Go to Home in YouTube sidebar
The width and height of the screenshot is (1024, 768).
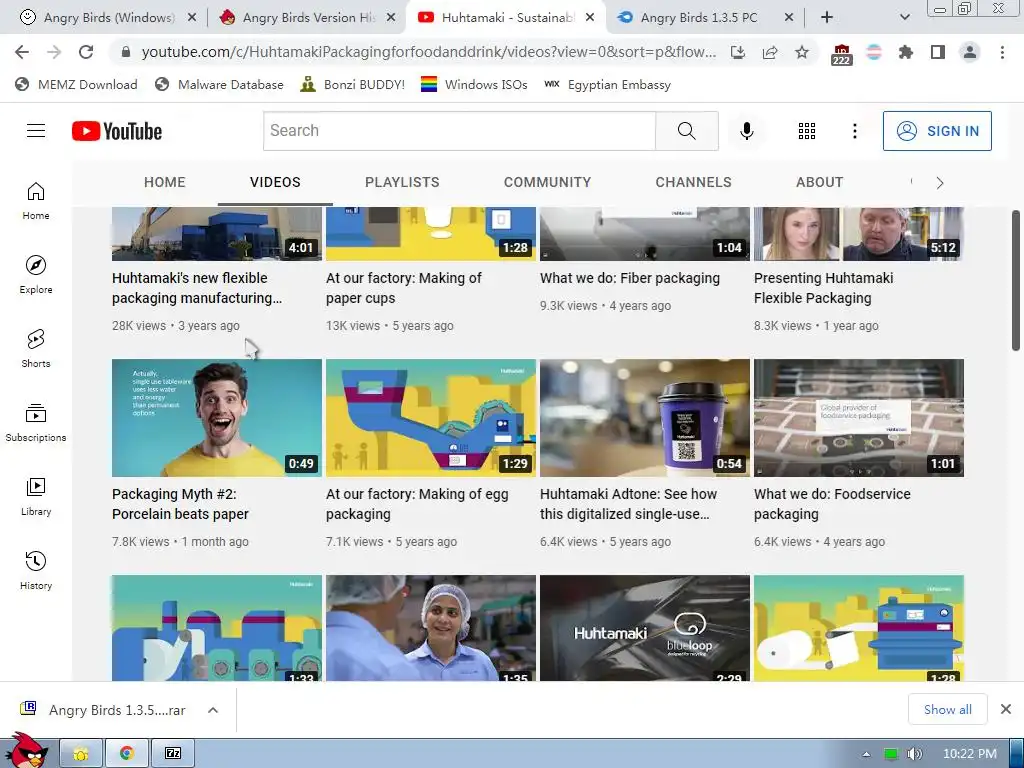pyautogui.click(x=36, y=201)
